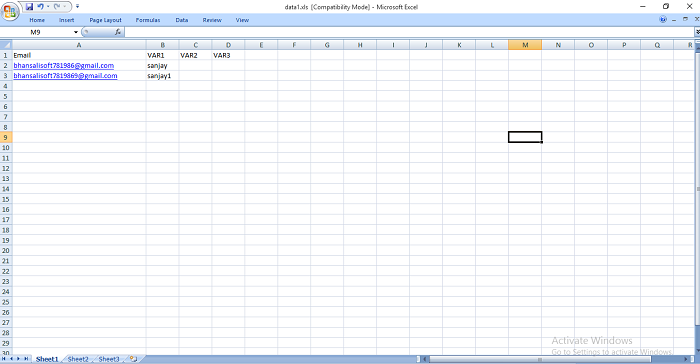Click the Save icon in Quick Access

pos(29,7)
